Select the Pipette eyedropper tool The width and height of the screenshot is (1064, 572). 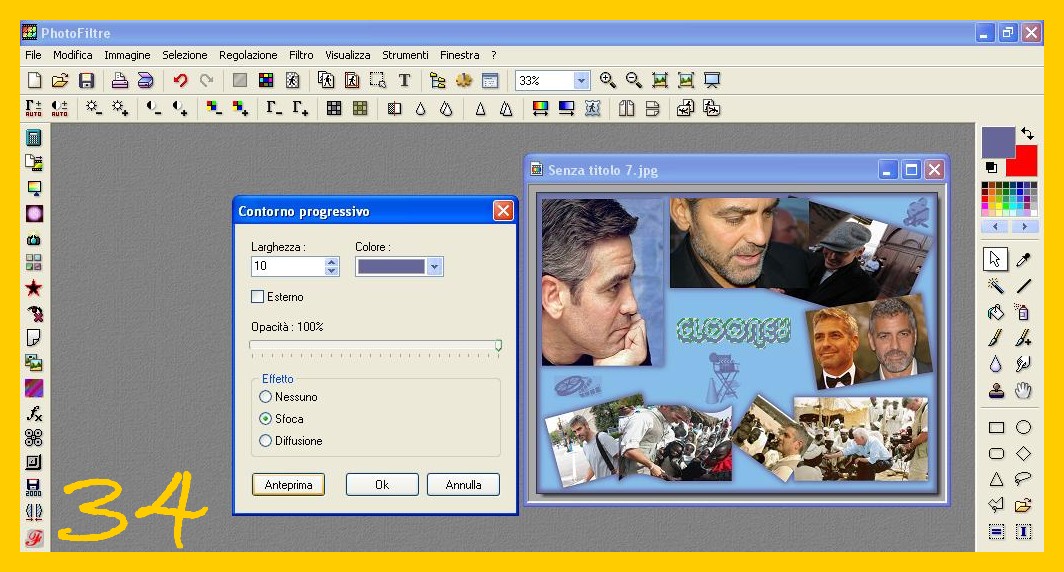(x=1023, y=260)
